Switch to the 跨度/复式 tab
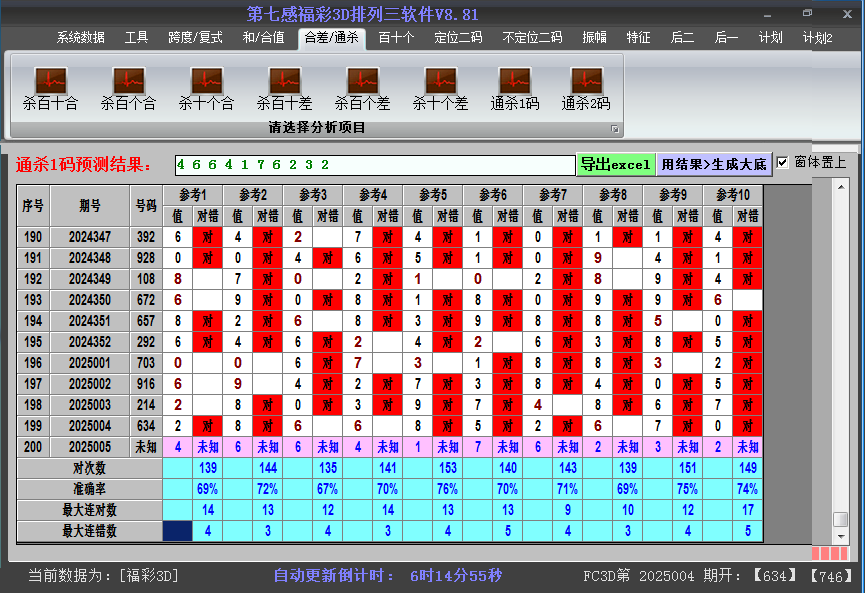Image resolution: width=865 pixels, height=593 pixels. 195,38
